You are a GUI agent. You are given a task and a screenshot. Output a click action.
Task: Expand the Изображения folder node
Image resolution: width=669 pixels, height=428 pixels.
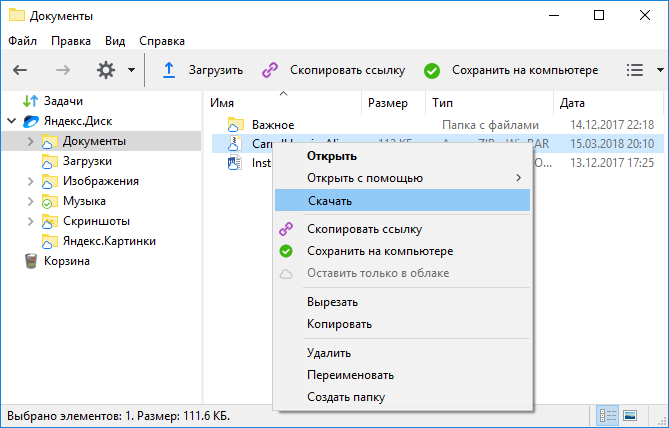pos(30,181)
